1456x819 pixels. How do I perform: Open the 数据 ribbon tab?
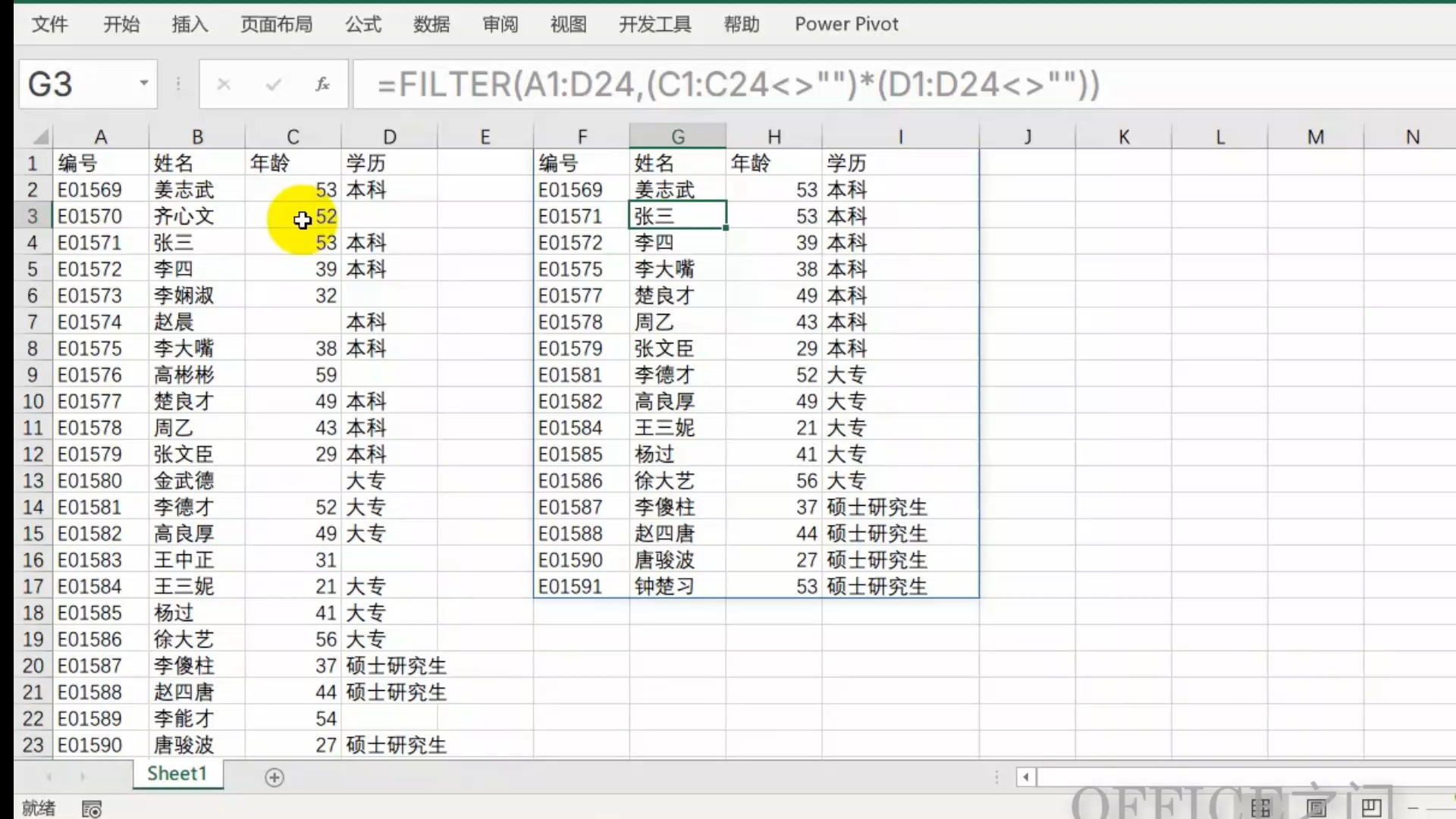431,24
